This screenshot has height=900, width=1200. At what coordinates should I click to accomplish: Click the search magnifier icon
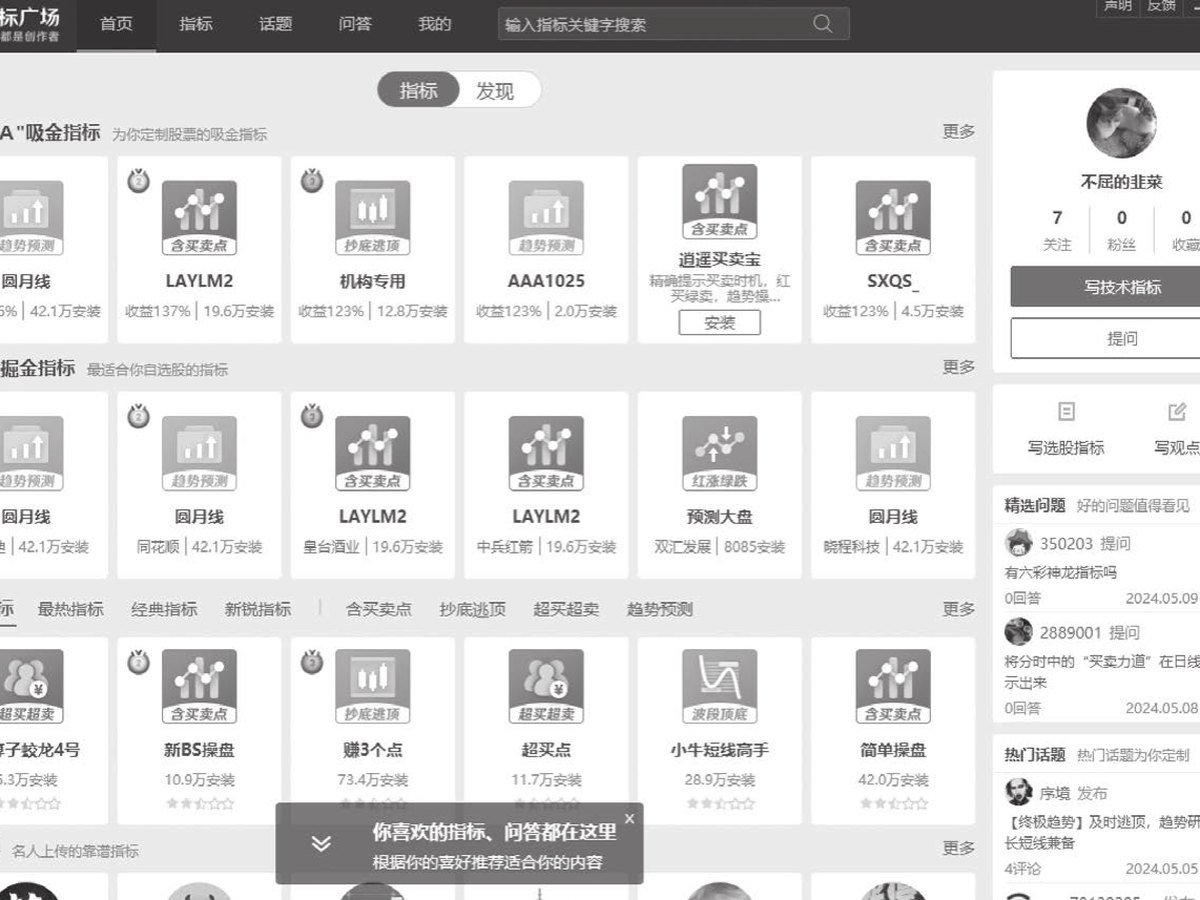point(822,24)
